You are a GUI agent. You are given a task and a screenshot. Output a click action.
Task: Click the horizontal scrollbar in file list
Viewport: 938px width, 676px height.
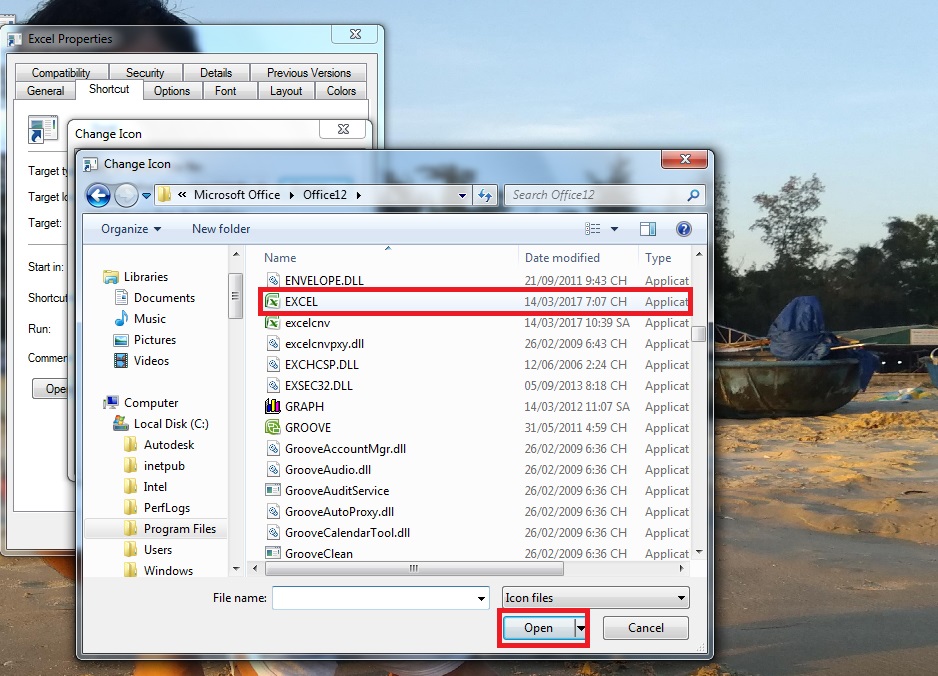coord(415,568)
